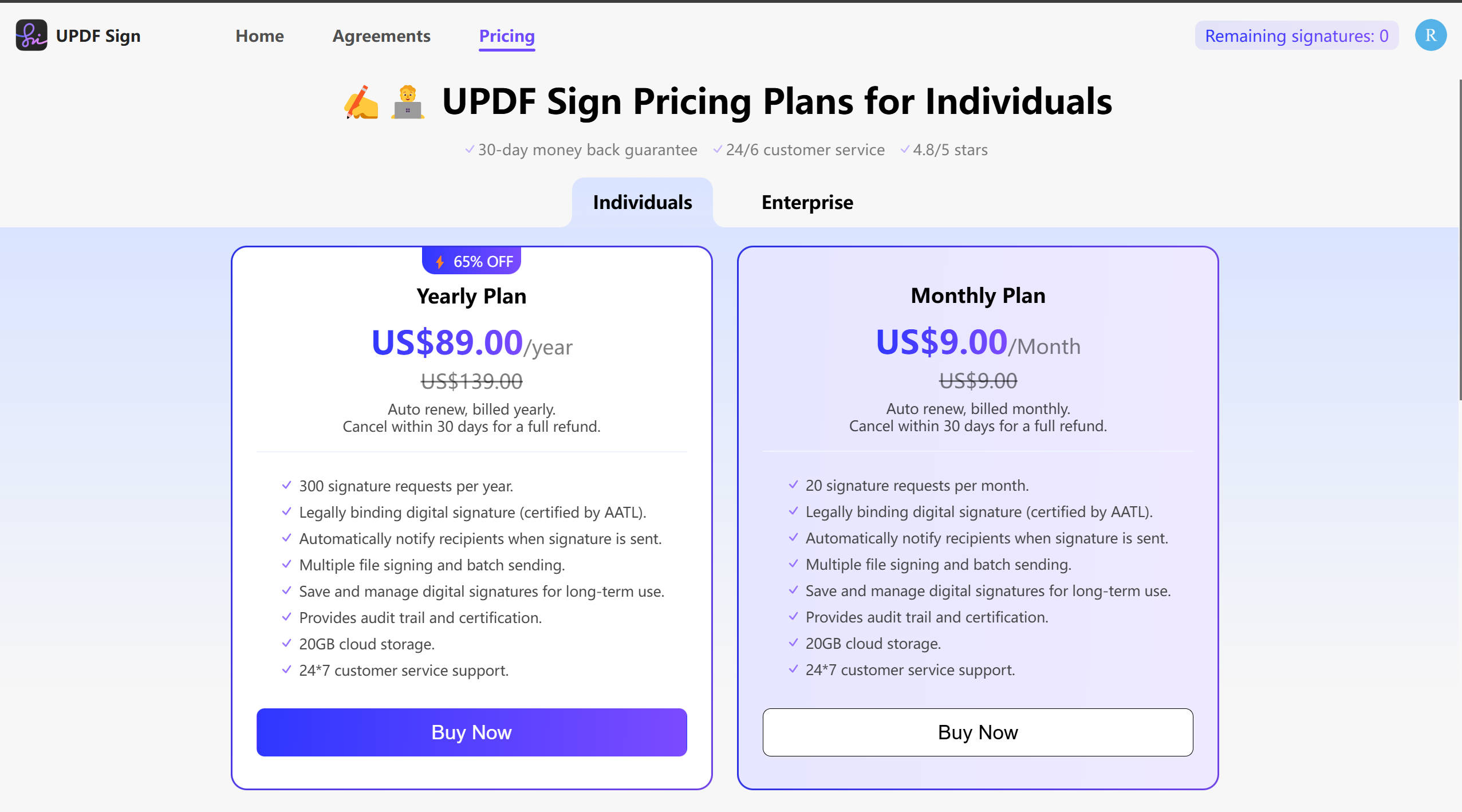1462x812 pixels.
Task: Click Buy Now under the Yearly Plan
Action: coord(471,732)
